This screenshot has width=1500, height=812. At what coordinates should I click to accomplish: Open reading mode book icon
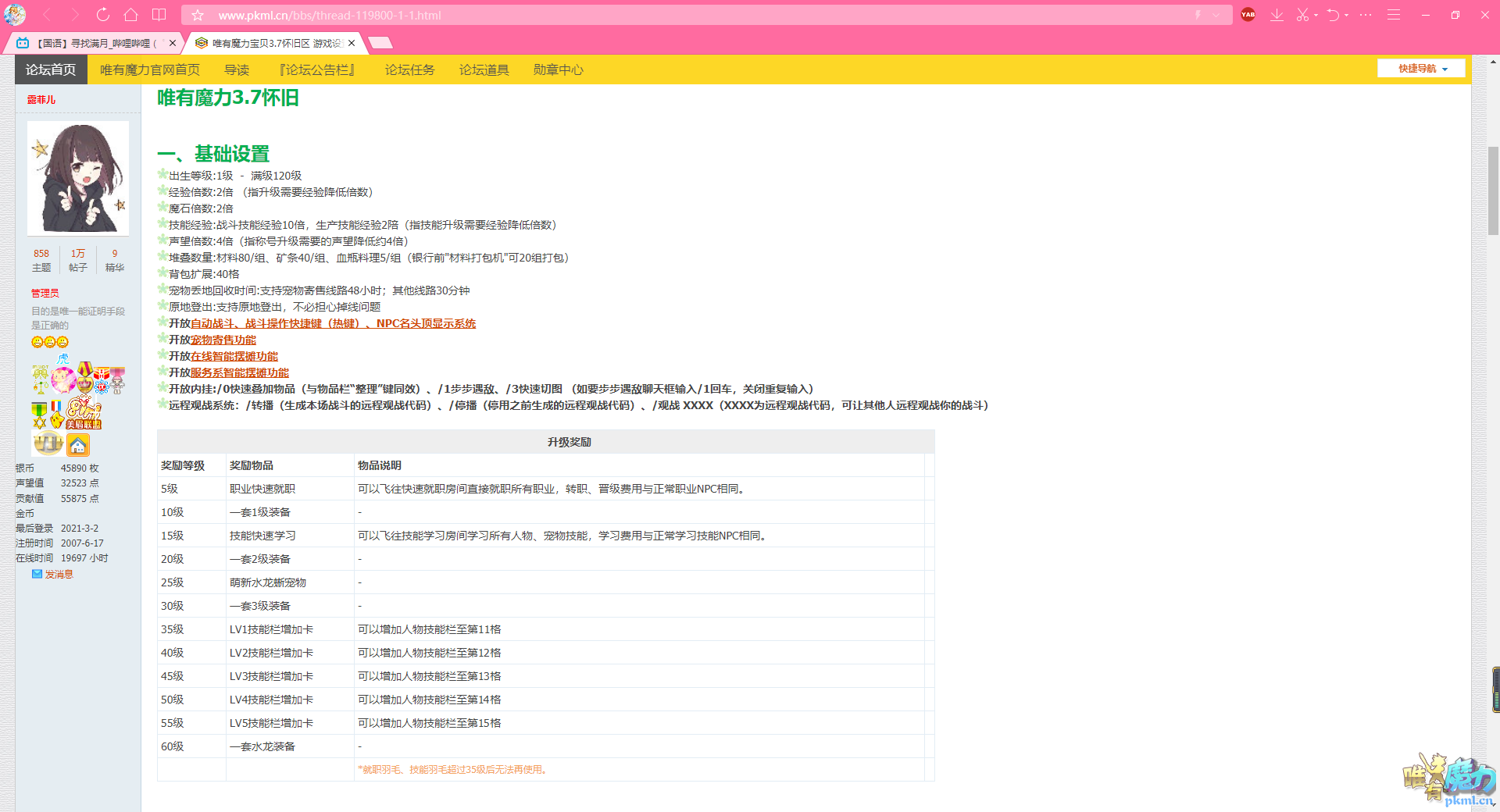pyautogui.click(x=159, y=15)
